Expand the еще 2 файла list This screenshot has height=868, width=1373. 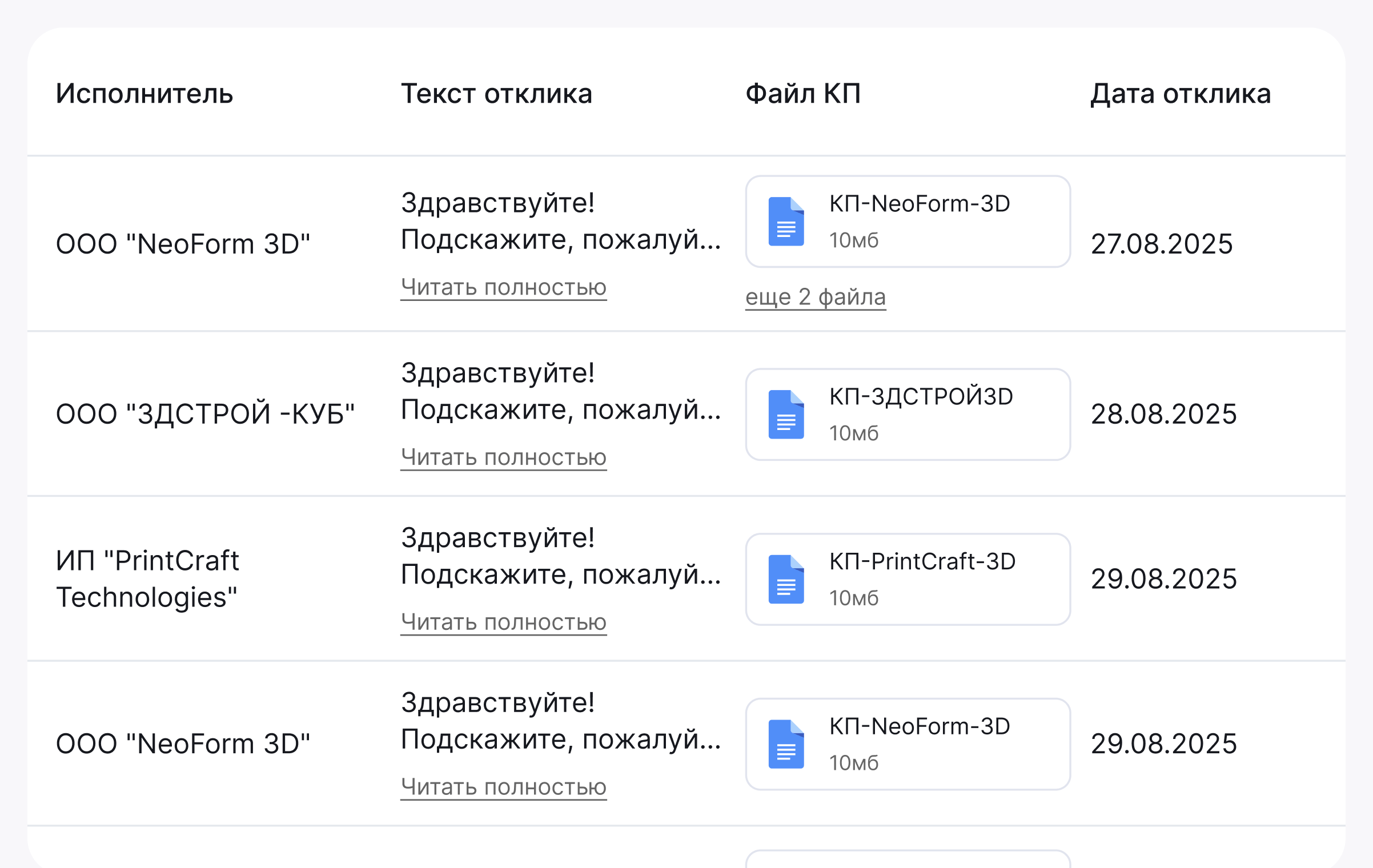[816, 296]
